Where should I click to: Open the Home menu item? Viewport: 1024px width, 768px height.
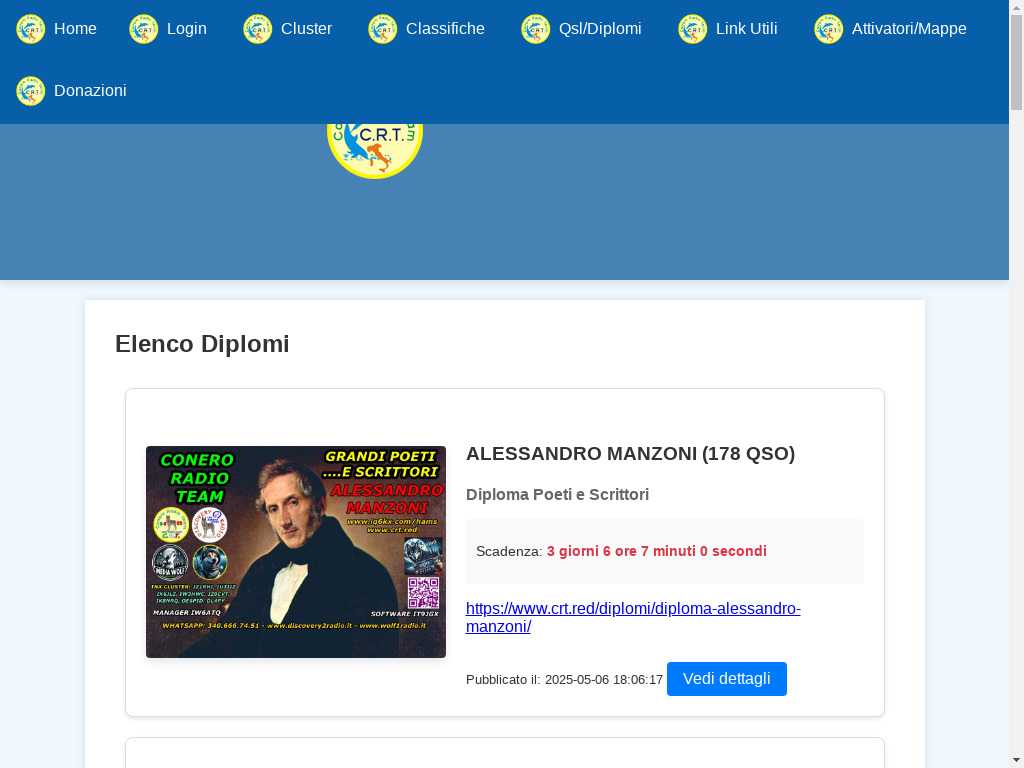pos(75,29)
